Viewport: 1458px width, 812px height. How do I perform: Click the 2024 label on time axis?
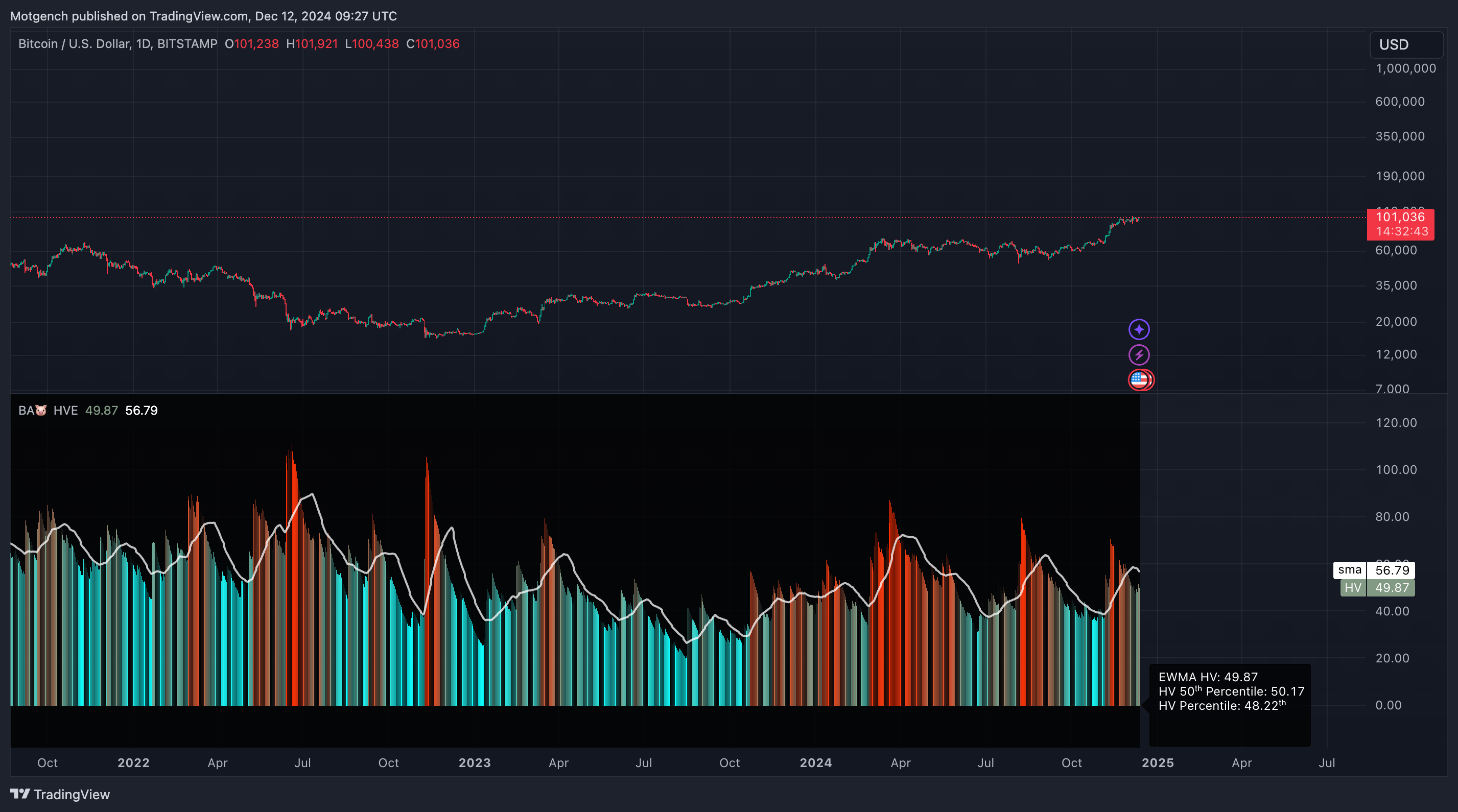(816, 763)
